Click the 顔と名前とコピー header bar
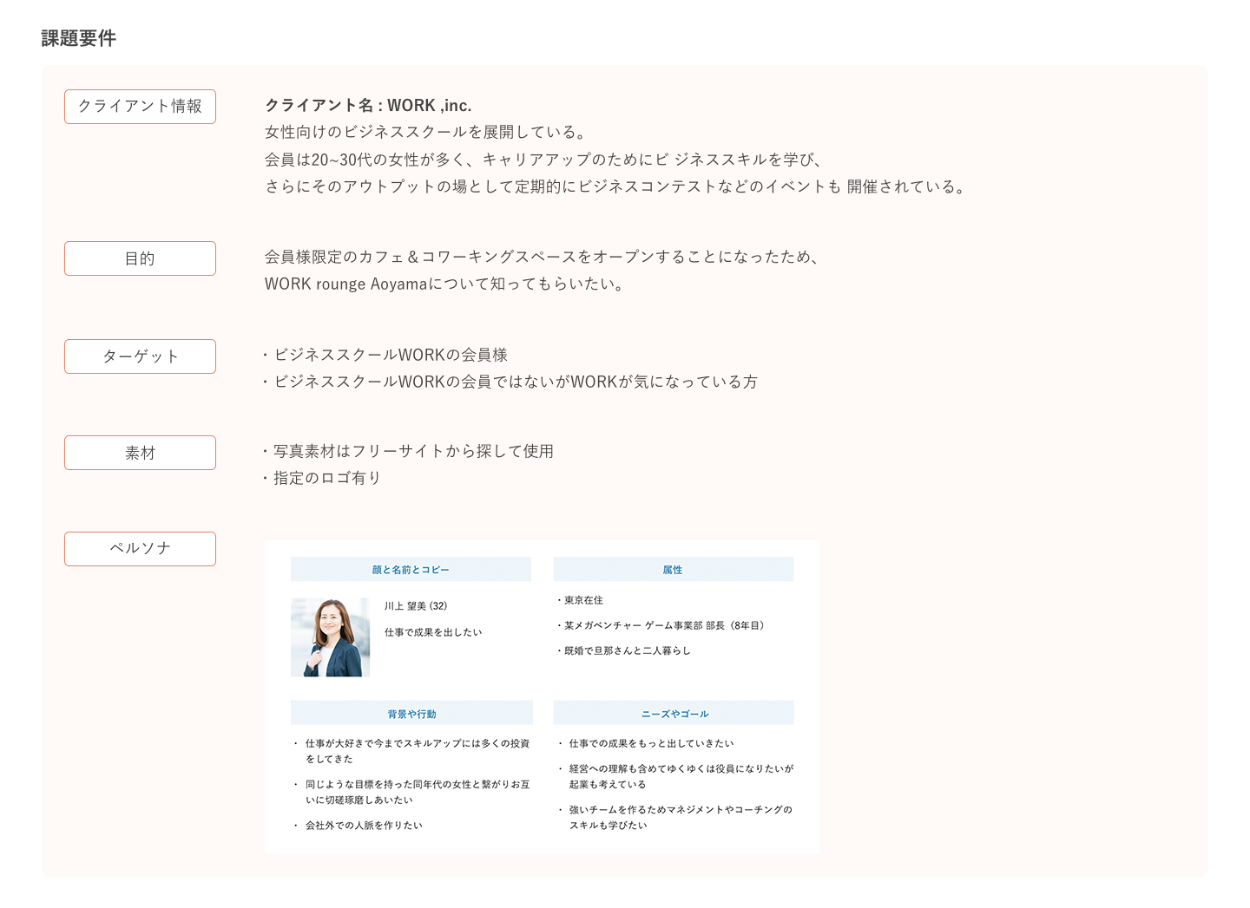The height and width of the screenshot is (908, 1250). pyautogui.click(x=410, y=569)
